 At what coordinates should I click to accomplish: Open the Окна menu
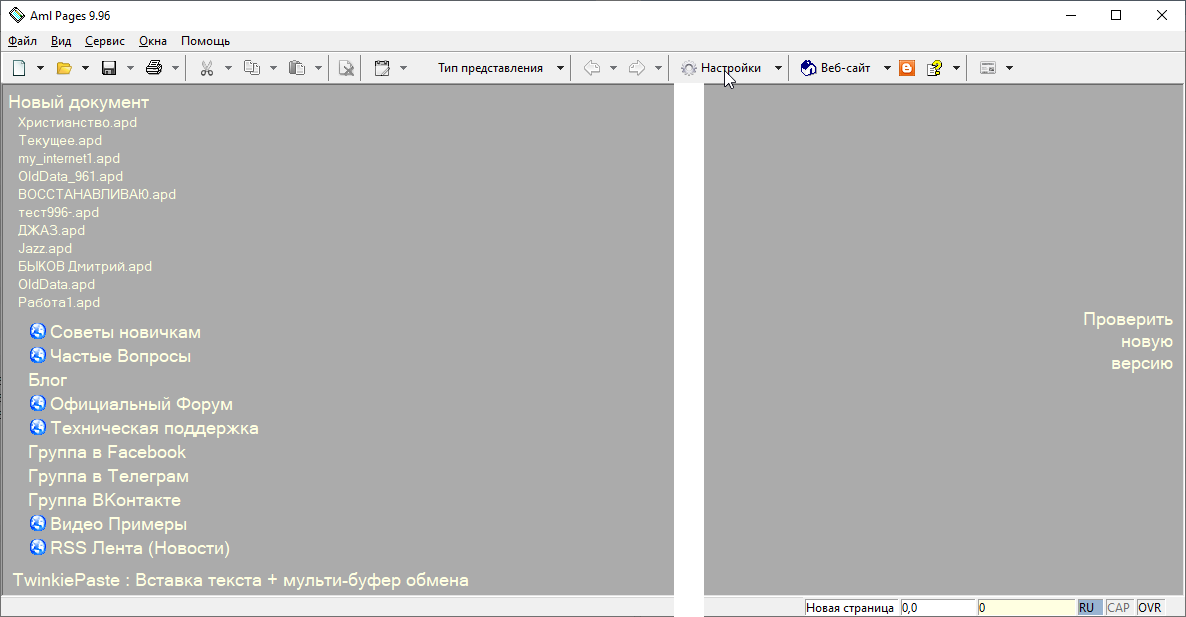[153, 41]
